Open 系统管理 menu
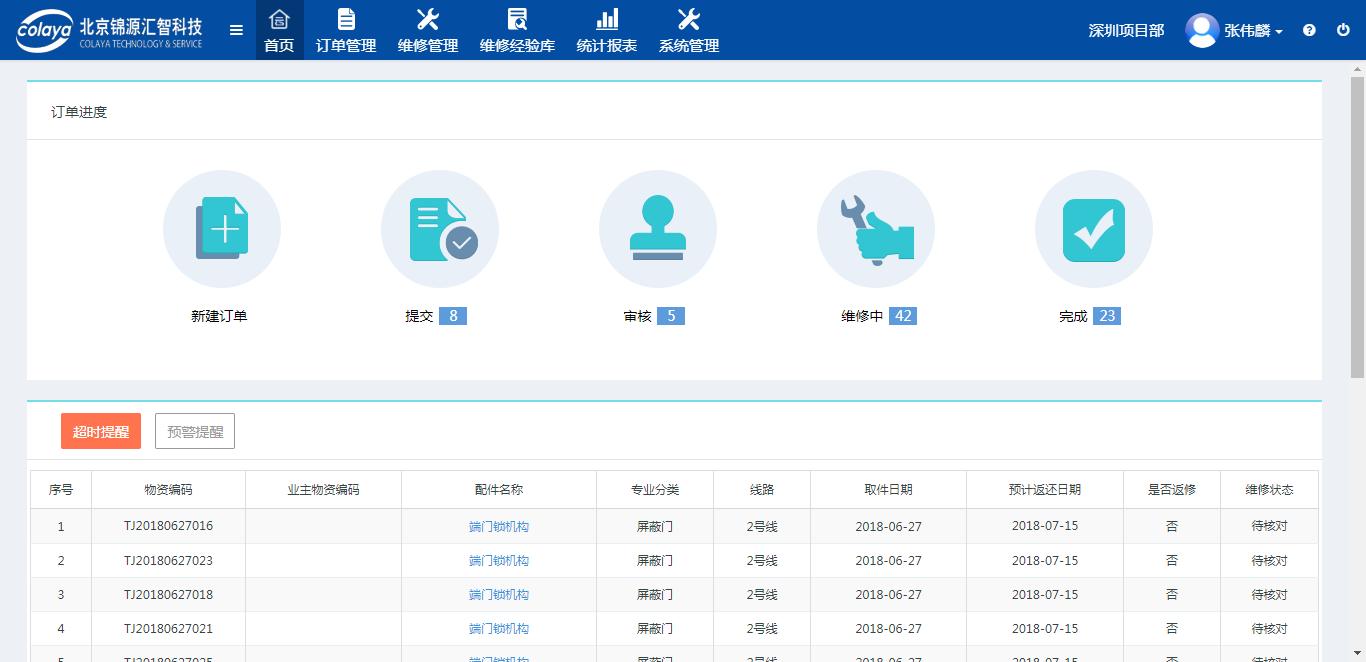Image resolution: width=1366 pixels, height=662 pixels. click(x=689, y=30)
